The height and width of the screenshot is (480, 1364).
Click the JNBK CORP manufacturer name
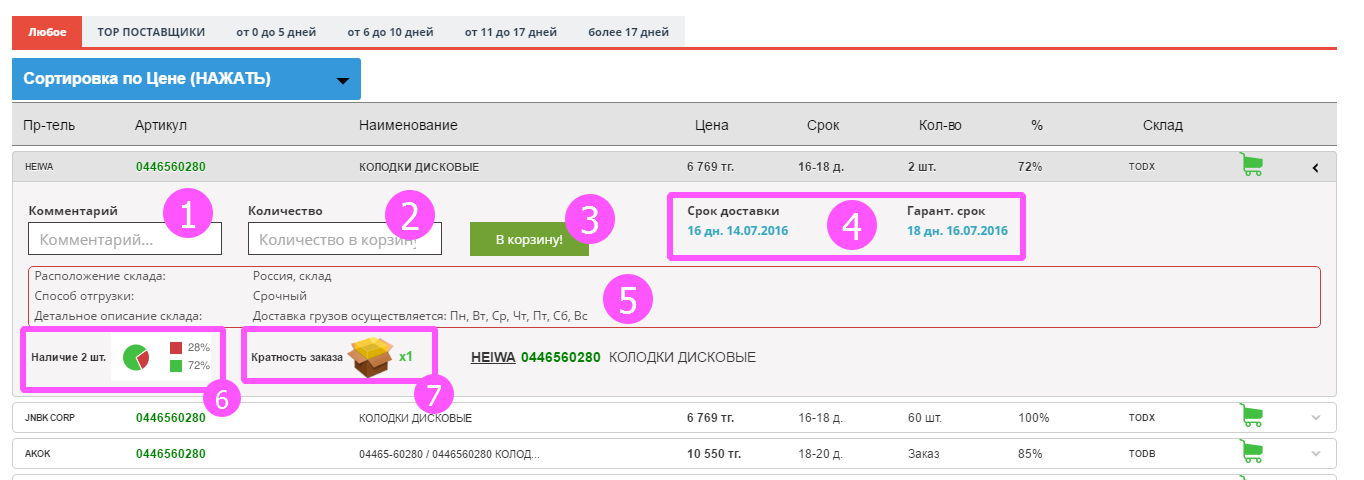pyautogui.click(x=49, y=418)
